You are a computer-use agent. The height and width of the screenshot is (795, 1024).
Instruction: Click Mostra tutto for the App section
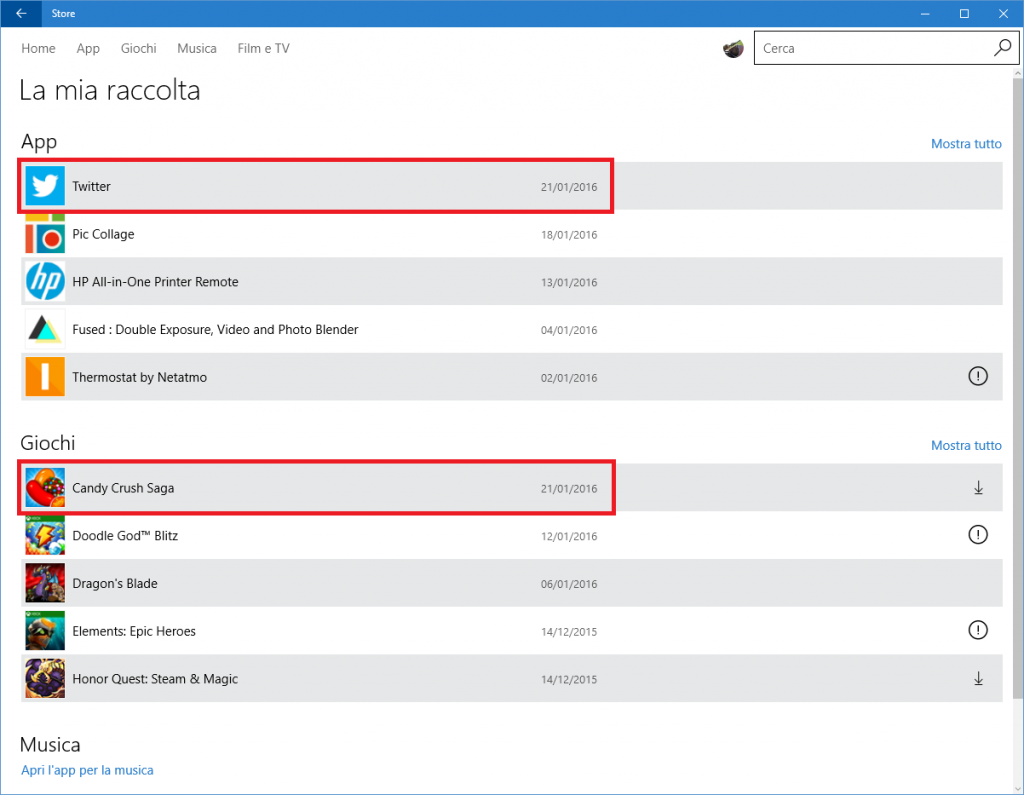(x=966, y=144)
